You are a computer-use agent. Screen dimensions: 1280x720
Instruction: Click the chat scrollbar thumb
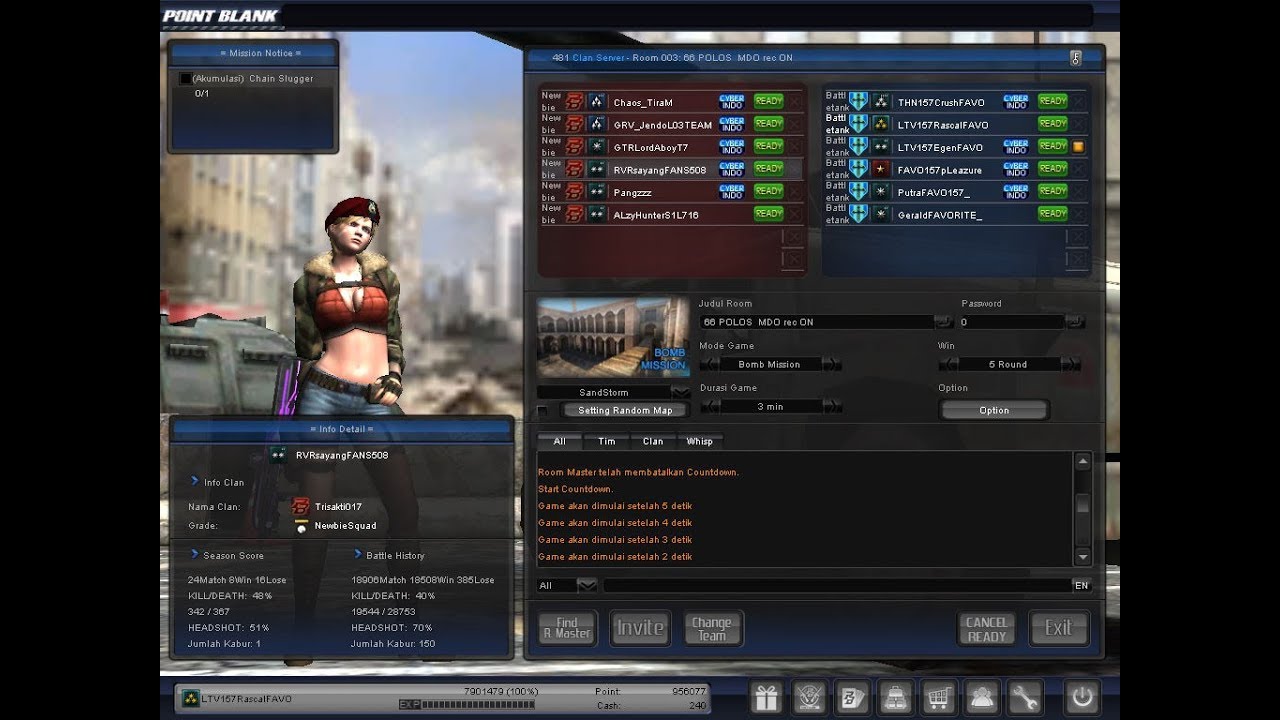tap(1083, 503)
